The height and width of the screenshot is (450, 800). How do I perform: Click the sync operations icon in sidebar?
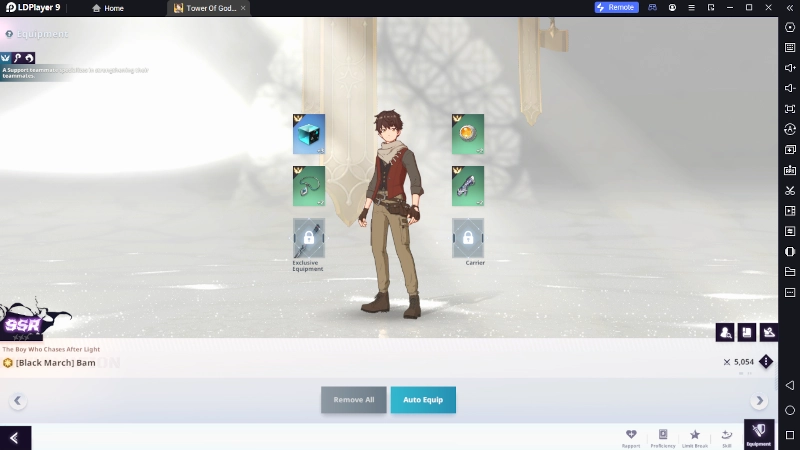tap(790, 129)
